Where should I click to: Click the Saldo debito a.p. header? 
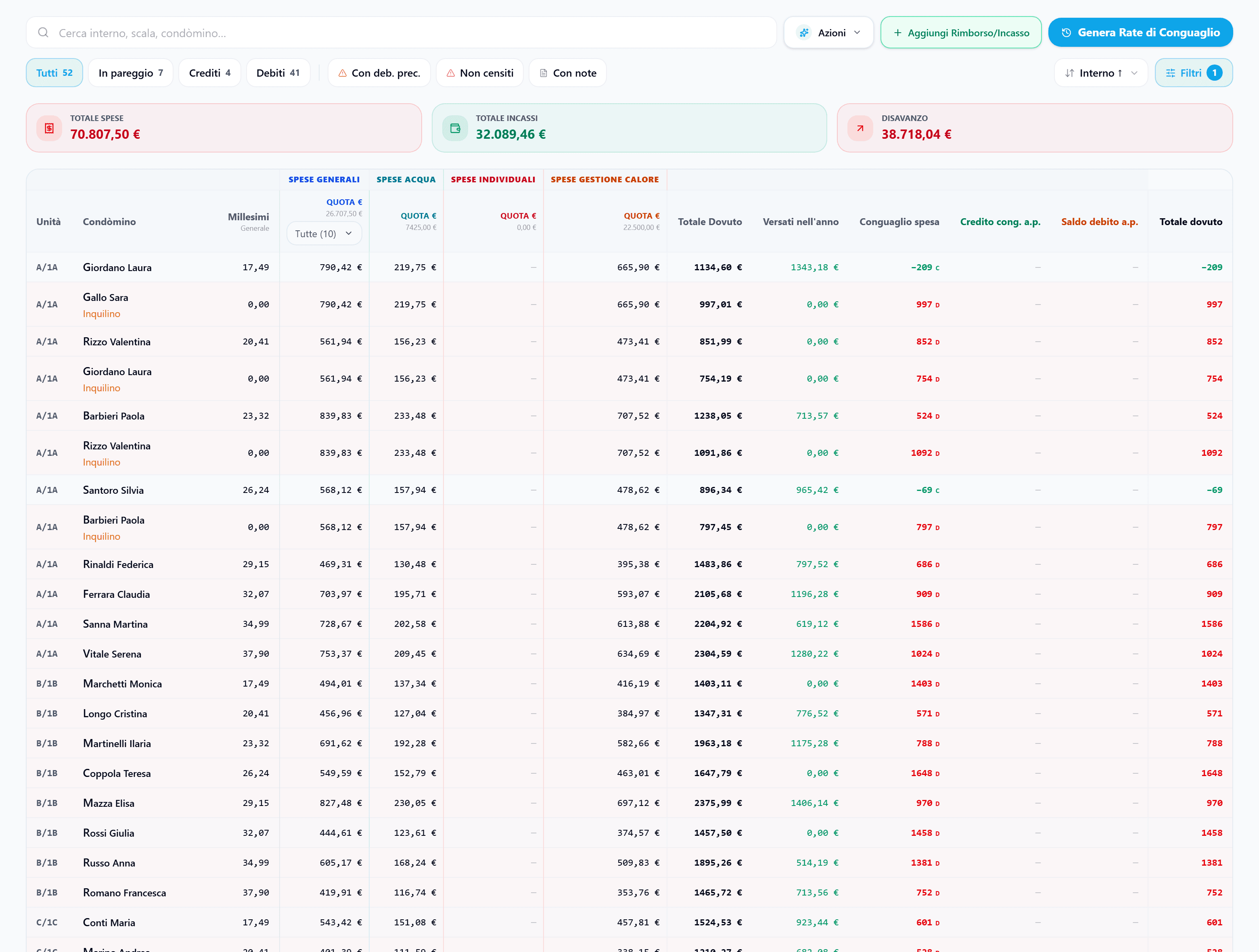click(1100, 222)
